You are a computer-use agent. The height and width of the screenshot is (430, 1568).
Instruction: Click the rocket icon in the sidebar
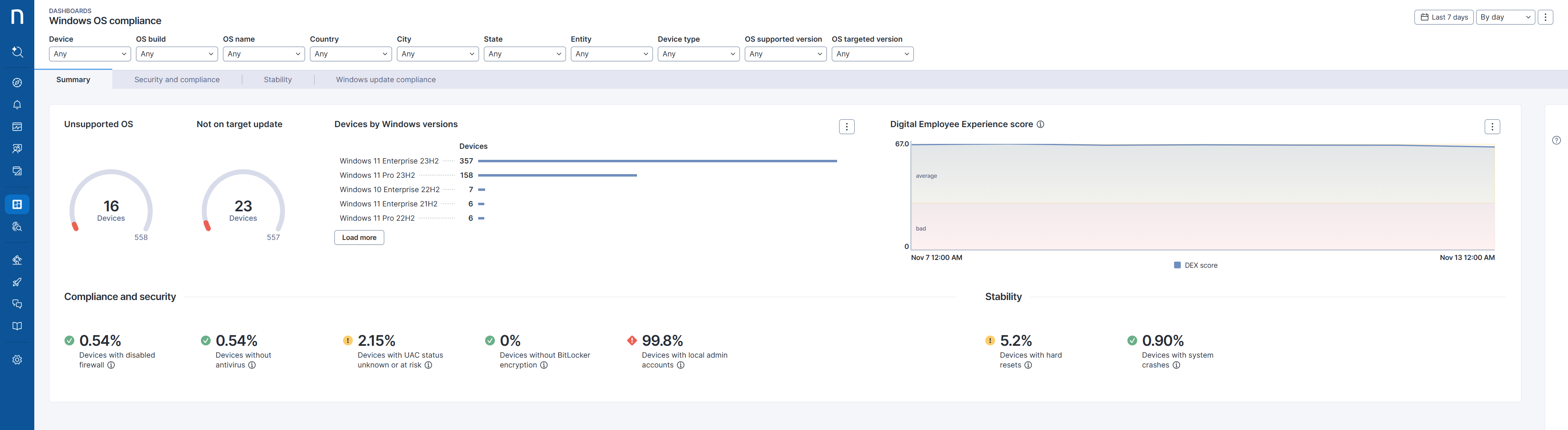pyautogui.click(x=17, y=282)
